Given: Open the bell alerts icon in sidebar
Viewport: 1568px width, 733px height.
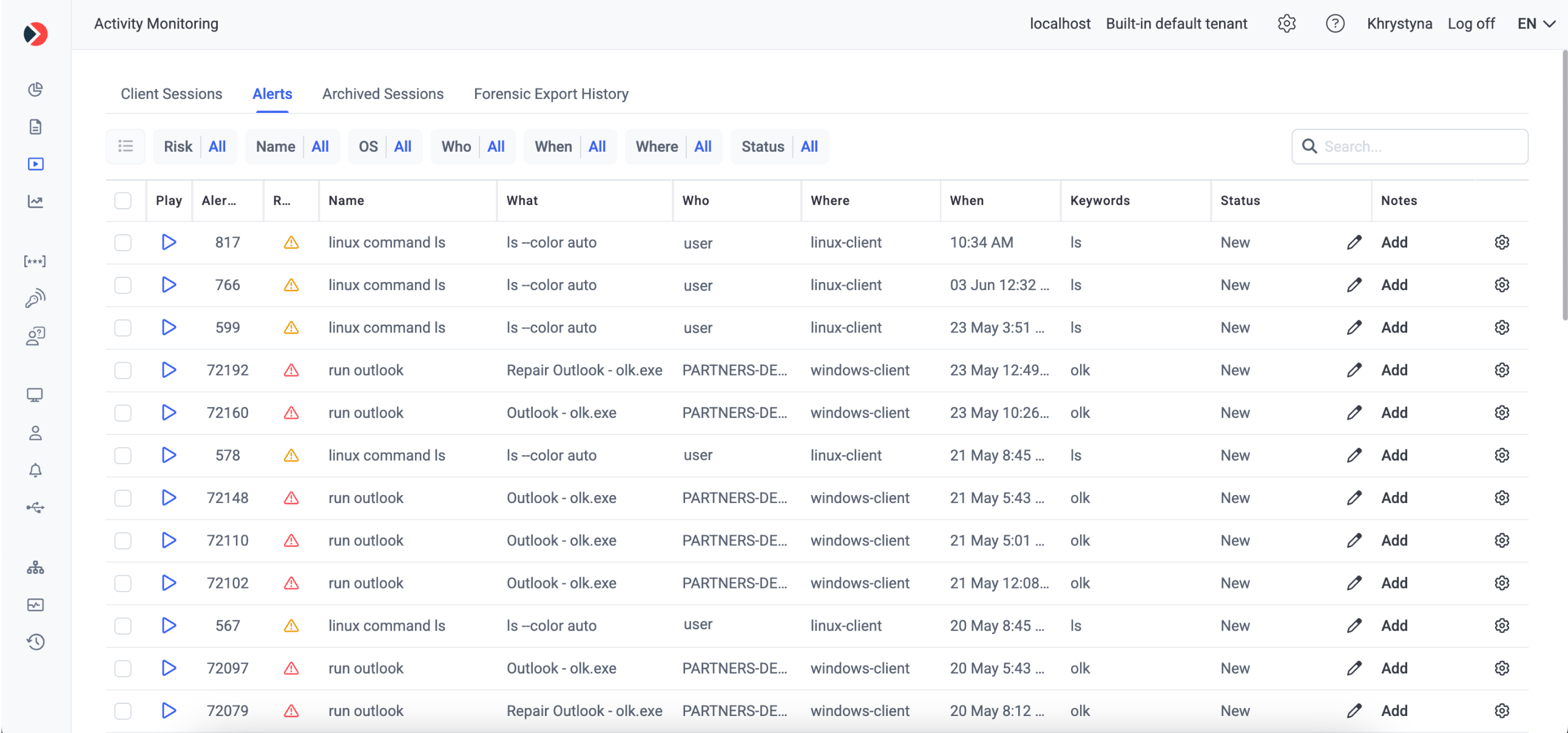Looking at the screenshot, I should [35, 470].
